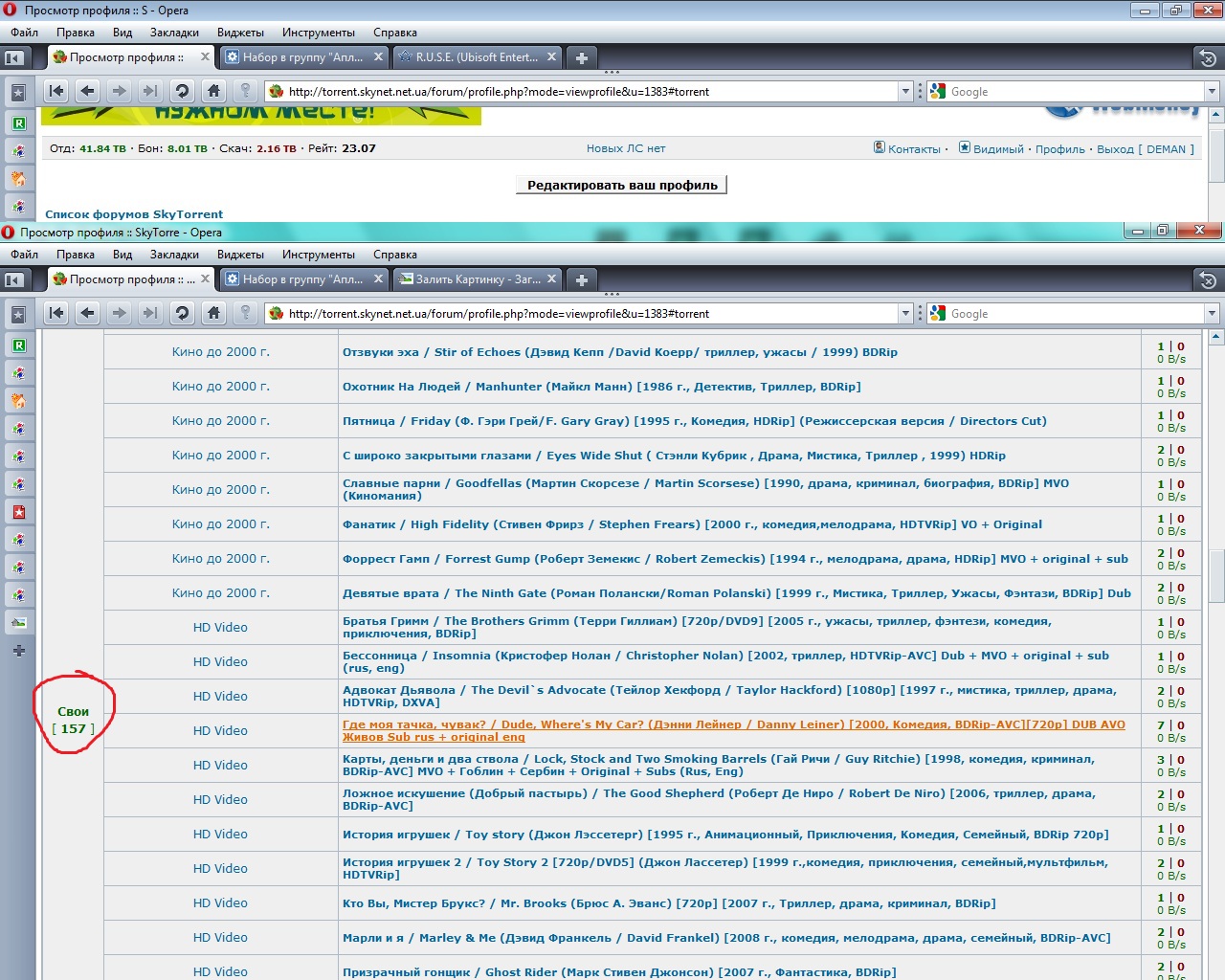The image size is (1225, 980).
Task: Click Rewind button in the front window toolbar
Action: tap(56, 313)
